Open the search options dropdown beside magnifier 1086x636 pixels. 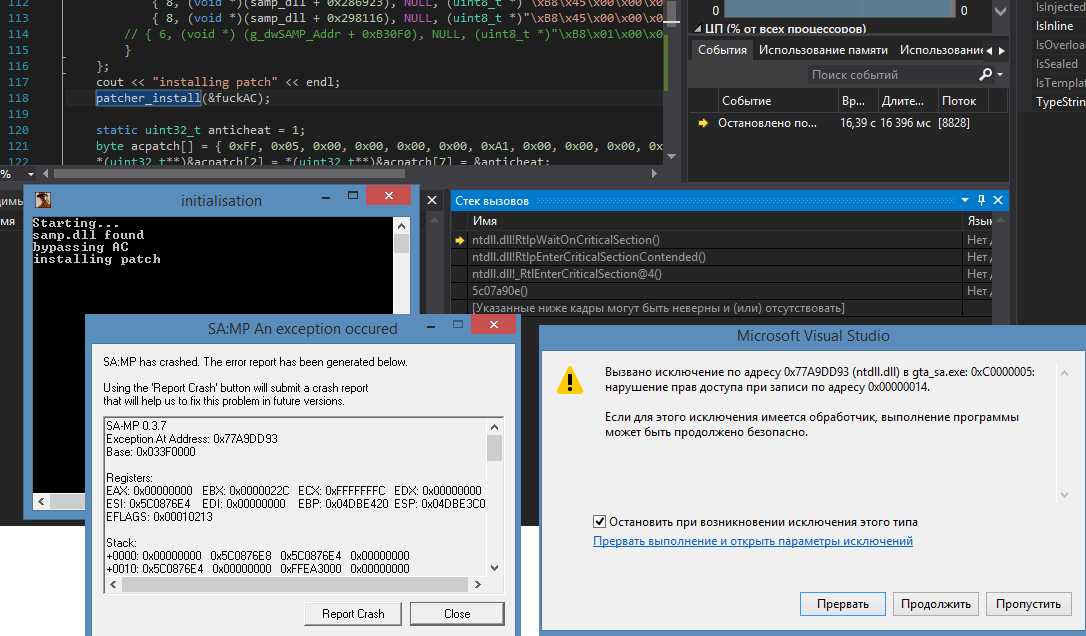(x=1000, y=74)
